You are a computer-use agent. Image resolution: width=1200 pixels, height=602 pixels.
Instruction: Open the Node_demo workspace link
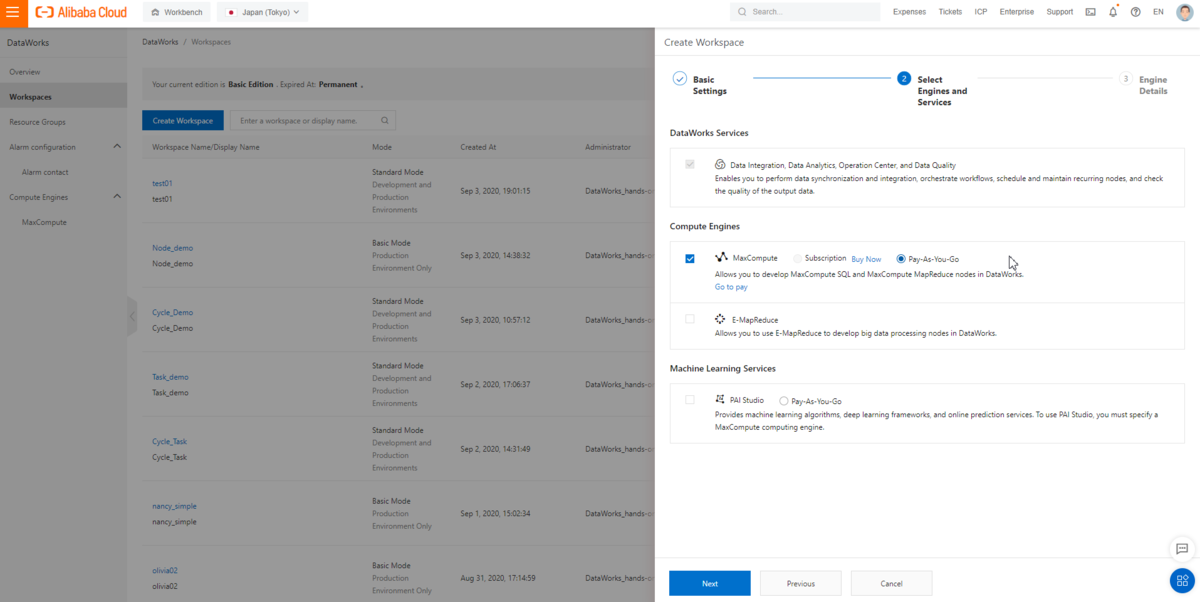coord(173,248)
